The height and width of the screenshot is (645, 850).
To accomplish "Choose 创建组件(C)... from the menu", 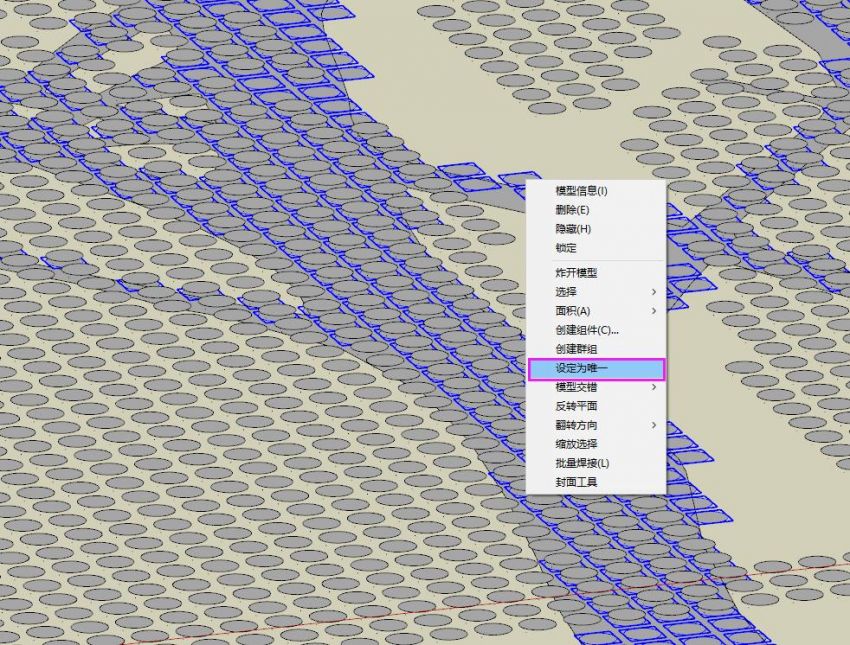I will [x=596, y=330].
